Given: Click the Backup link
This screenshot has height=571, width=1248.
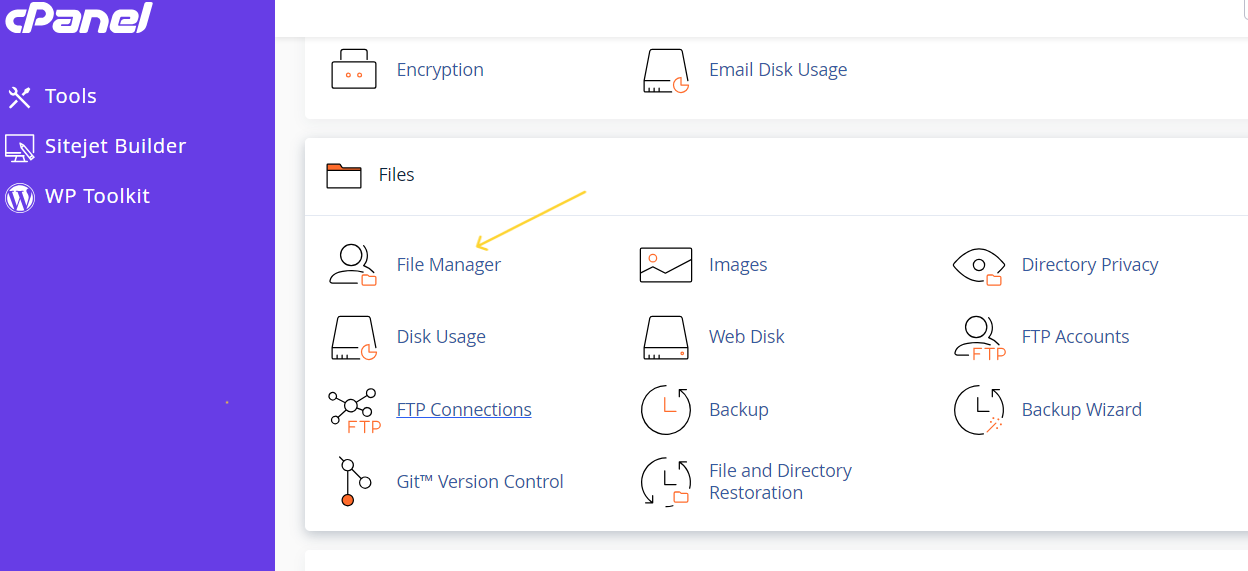Looking at the screenshot, I should pos(739,410).
